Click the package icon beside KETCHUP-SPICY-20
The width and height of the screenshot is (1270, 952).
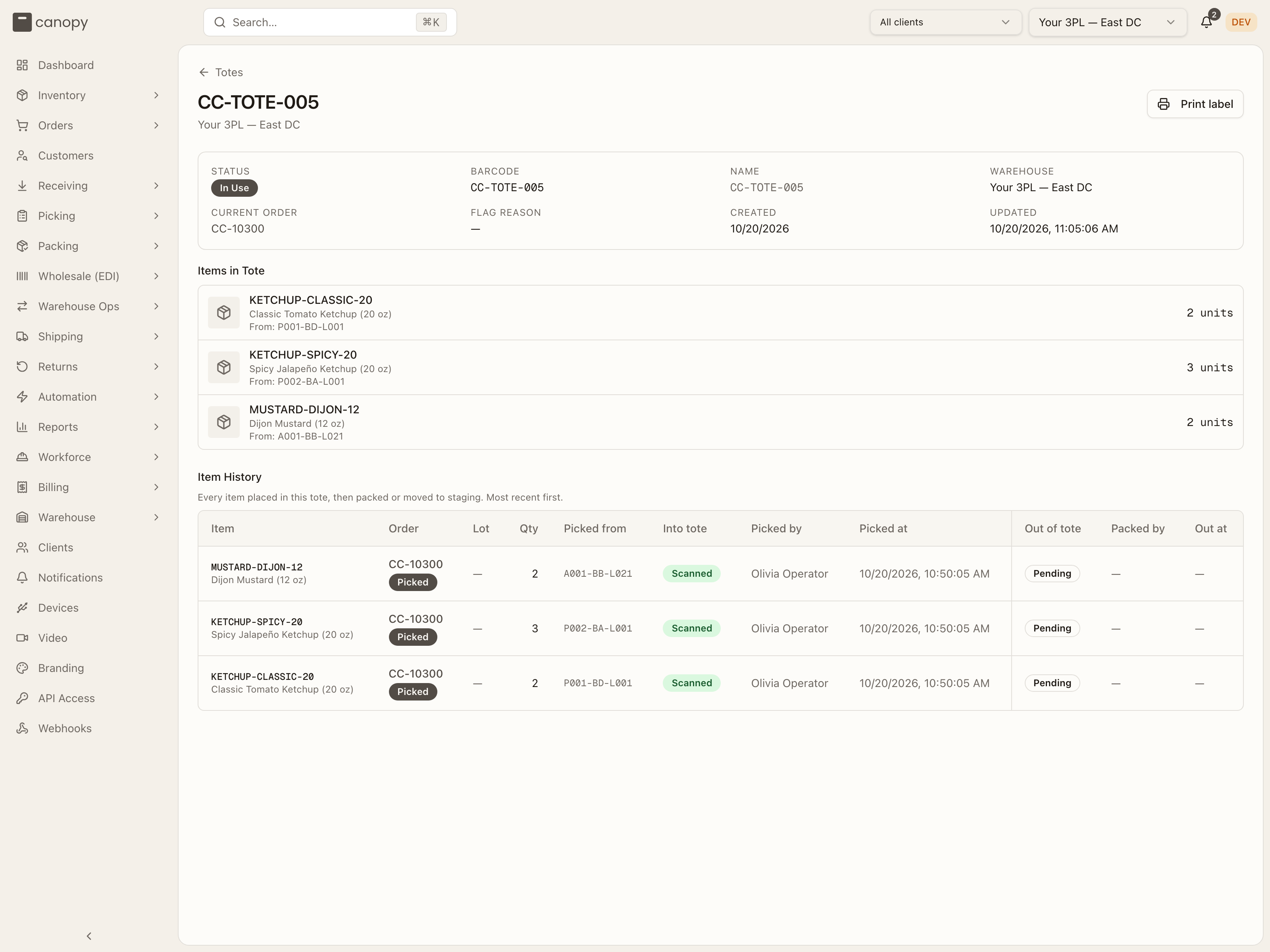(x=224, y=367)
